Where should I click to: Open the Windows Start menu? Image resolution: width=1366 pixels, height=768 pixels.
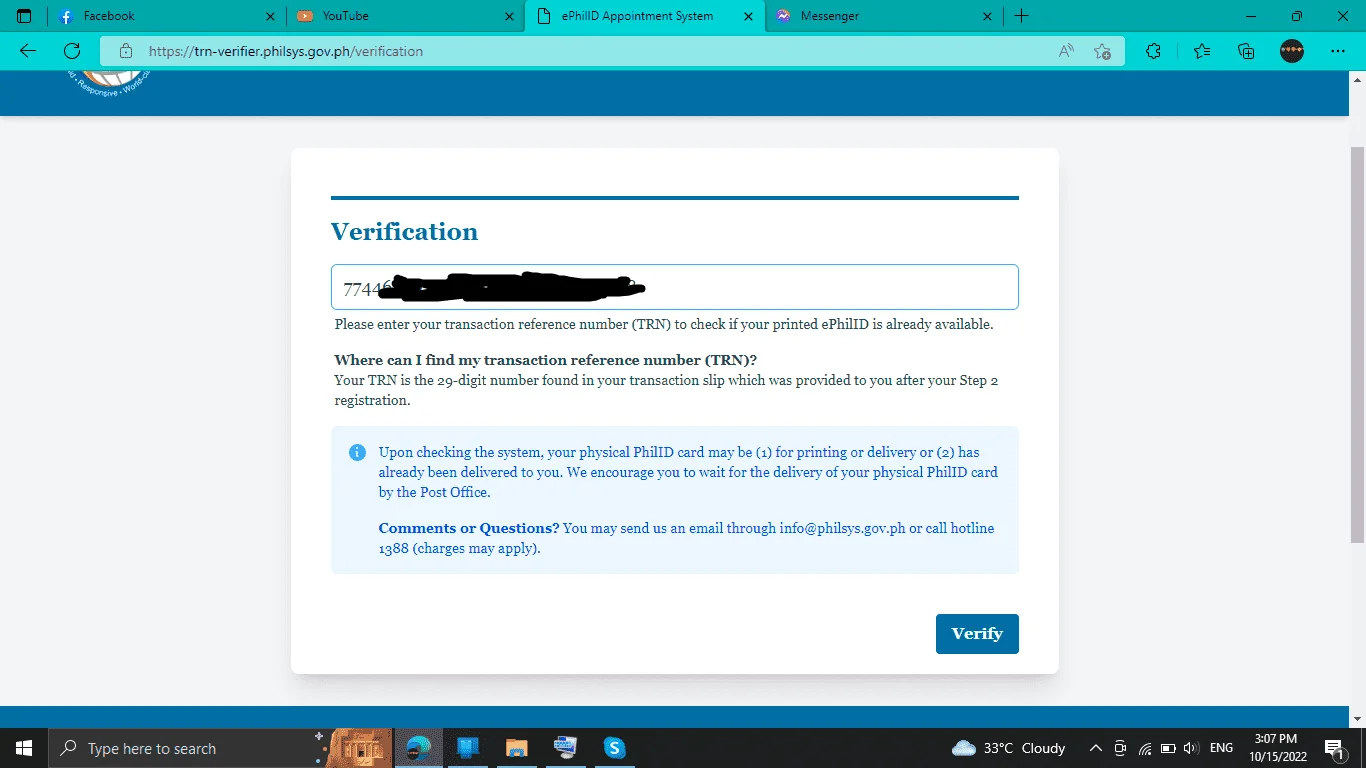(24, 748)
